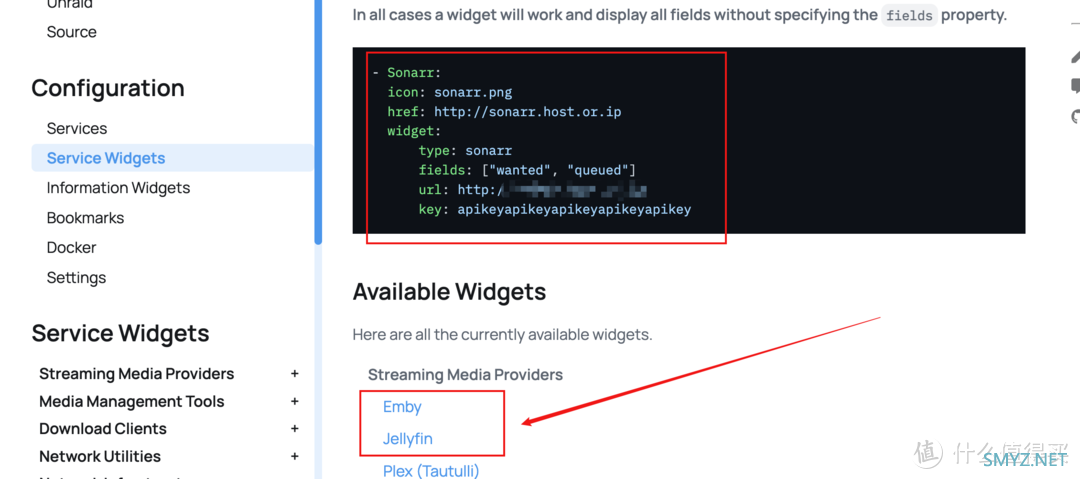
Task: Click the sidebar vertical scrollbar
Action: (318, 122)
